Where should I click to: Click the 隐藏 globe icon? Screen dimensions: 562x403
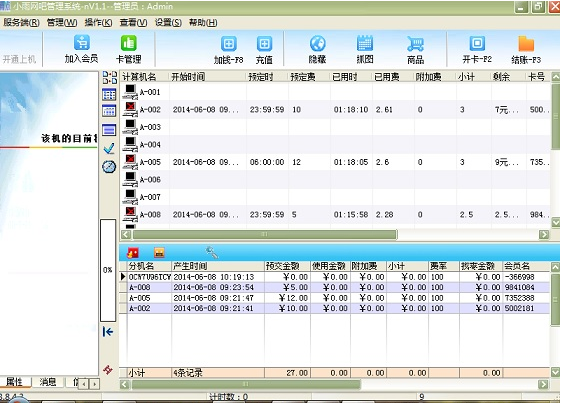[x=318, y=44]
